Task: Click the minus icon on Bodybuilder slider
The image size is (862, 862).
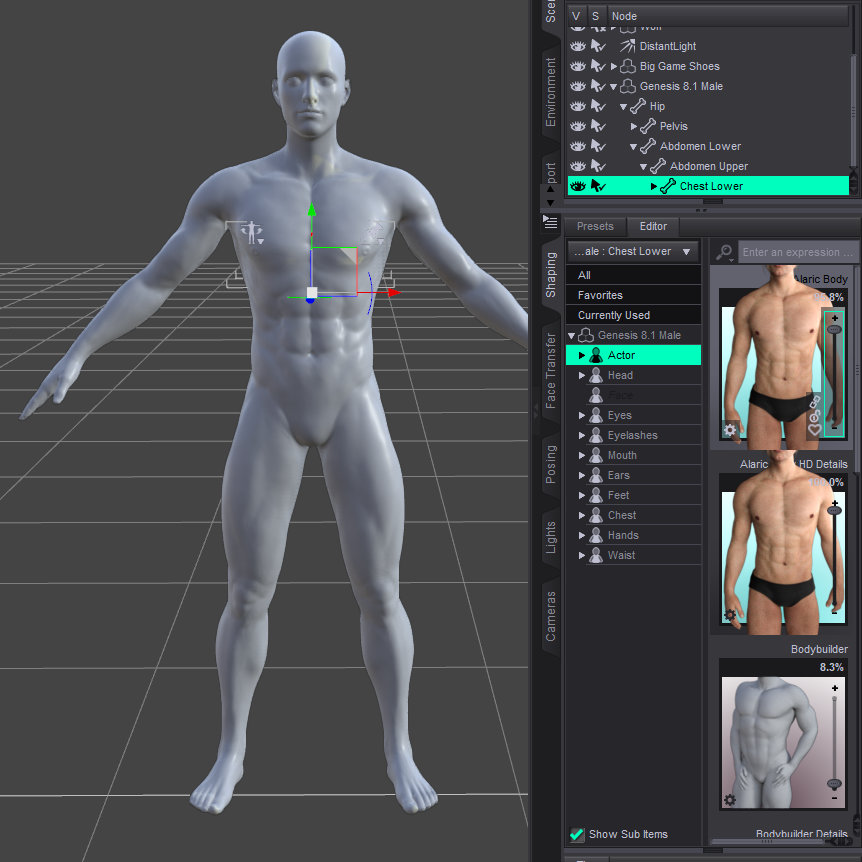Action: tap(834, 798)
